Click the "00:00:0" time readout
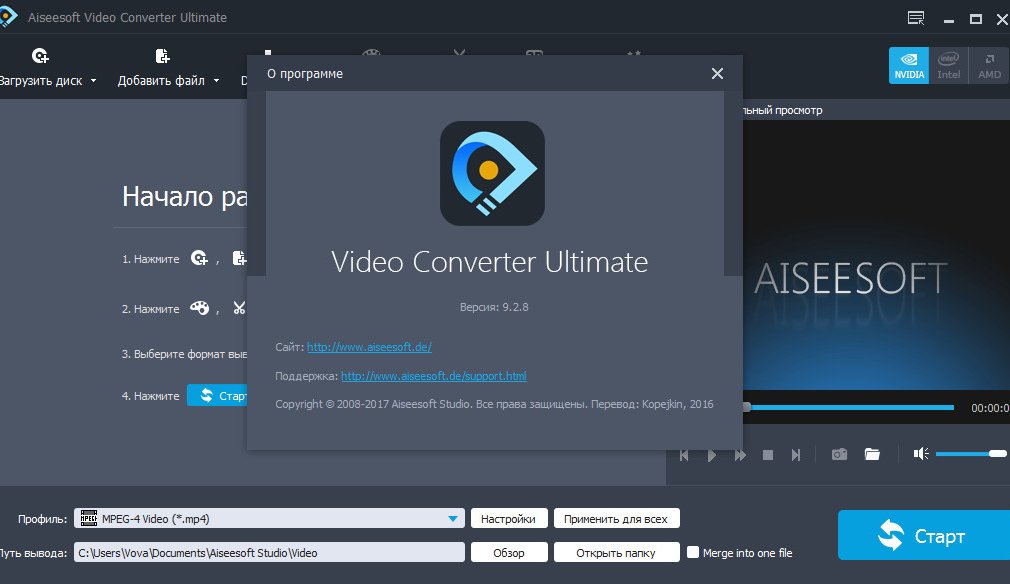1010x584 pixels. point(990,408)
